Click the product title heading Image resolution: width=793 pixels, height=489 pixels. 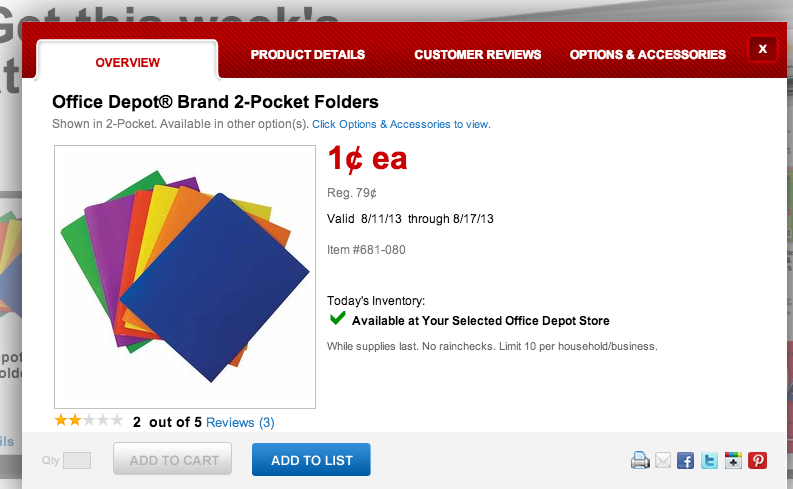click(x=215, y=102)
